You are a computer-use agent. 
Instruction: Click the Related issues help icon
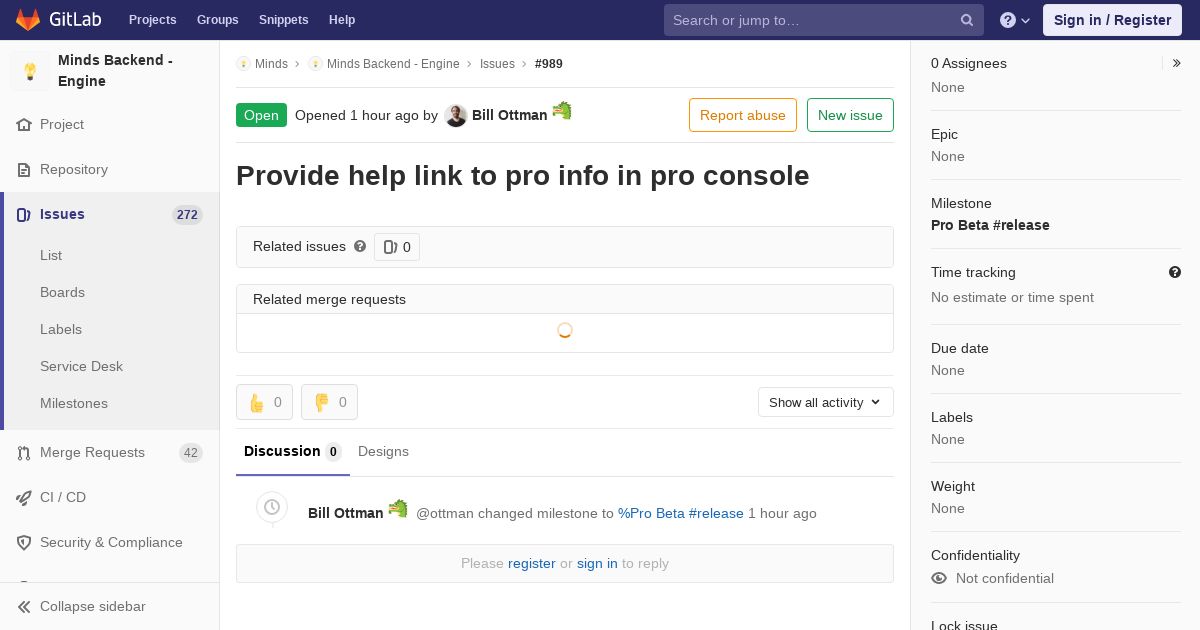[360, 246]
